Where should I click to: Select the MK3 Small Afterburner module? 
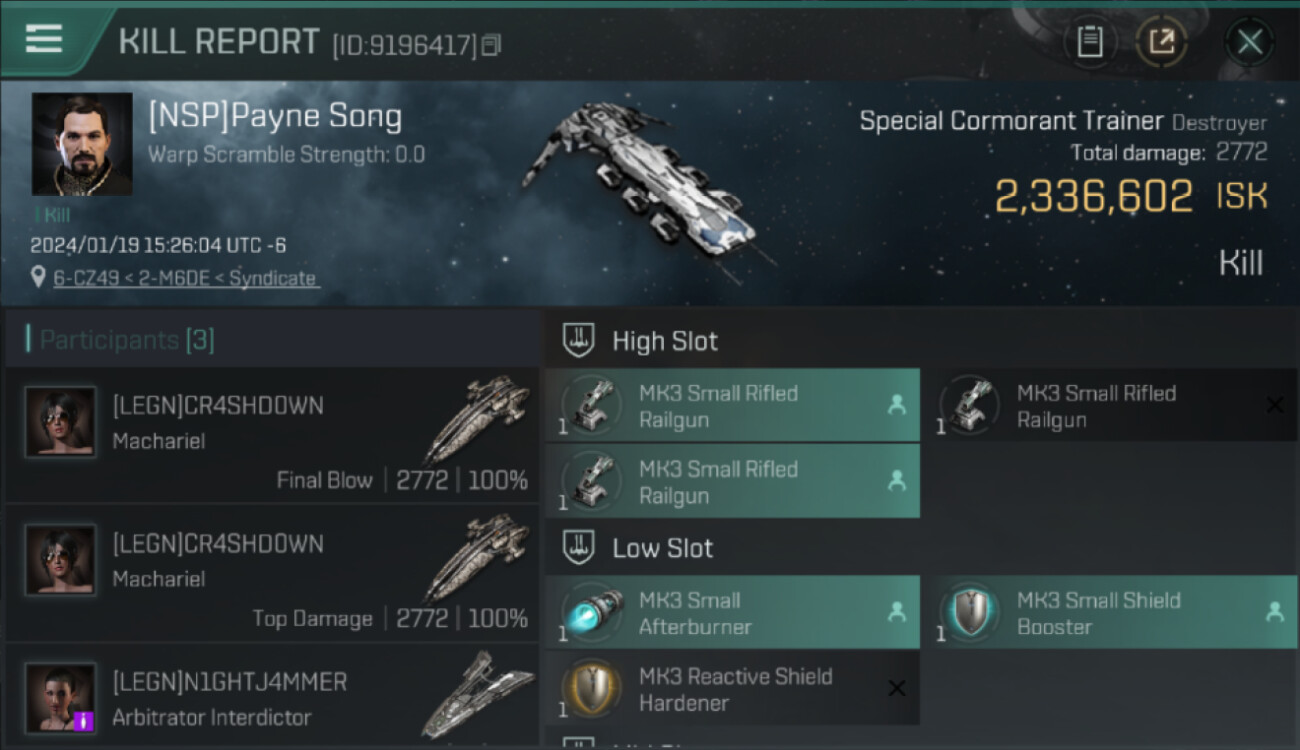tap(732, 613)
